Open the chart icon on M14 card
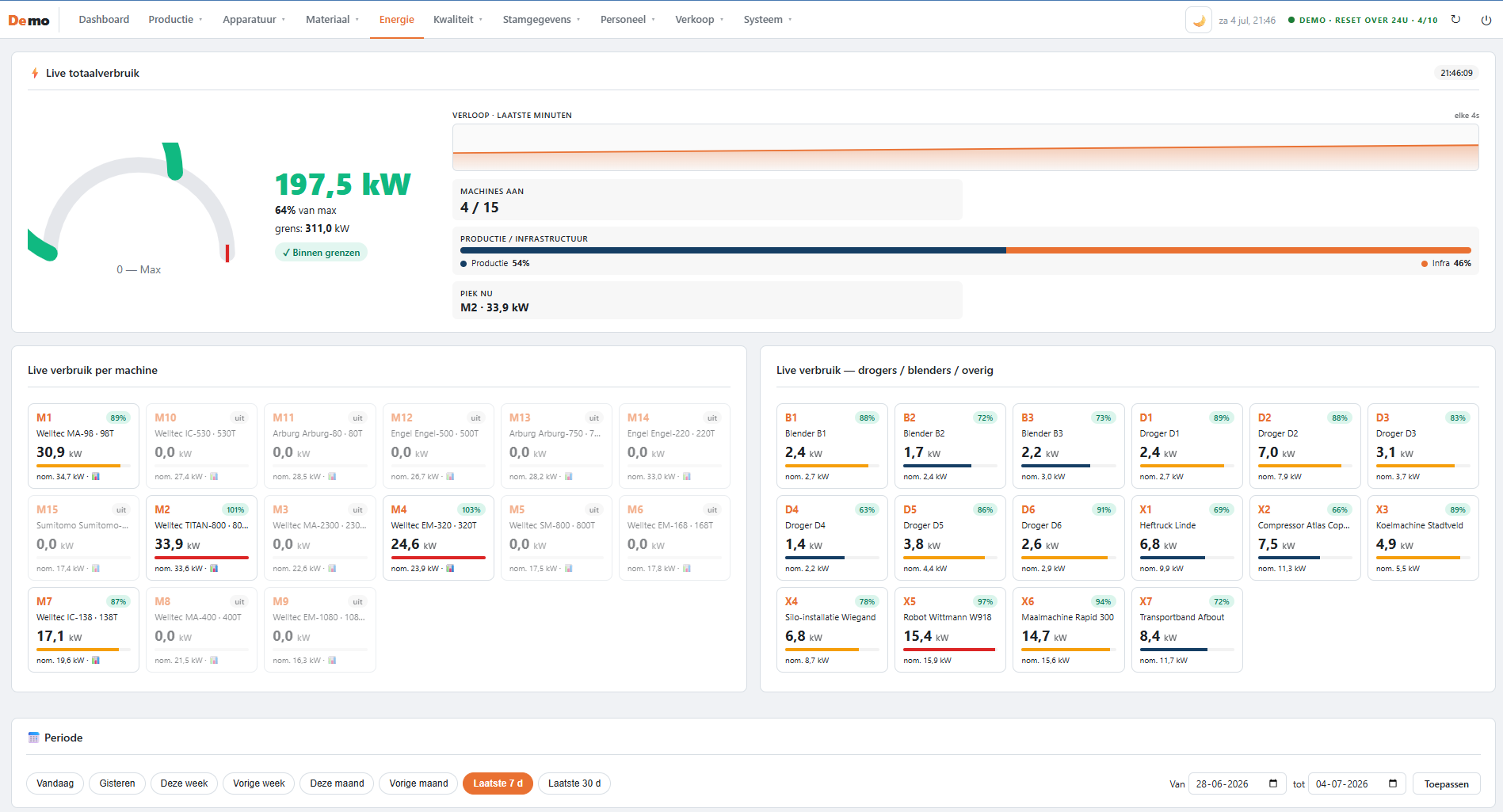 [x=687, y=477]
